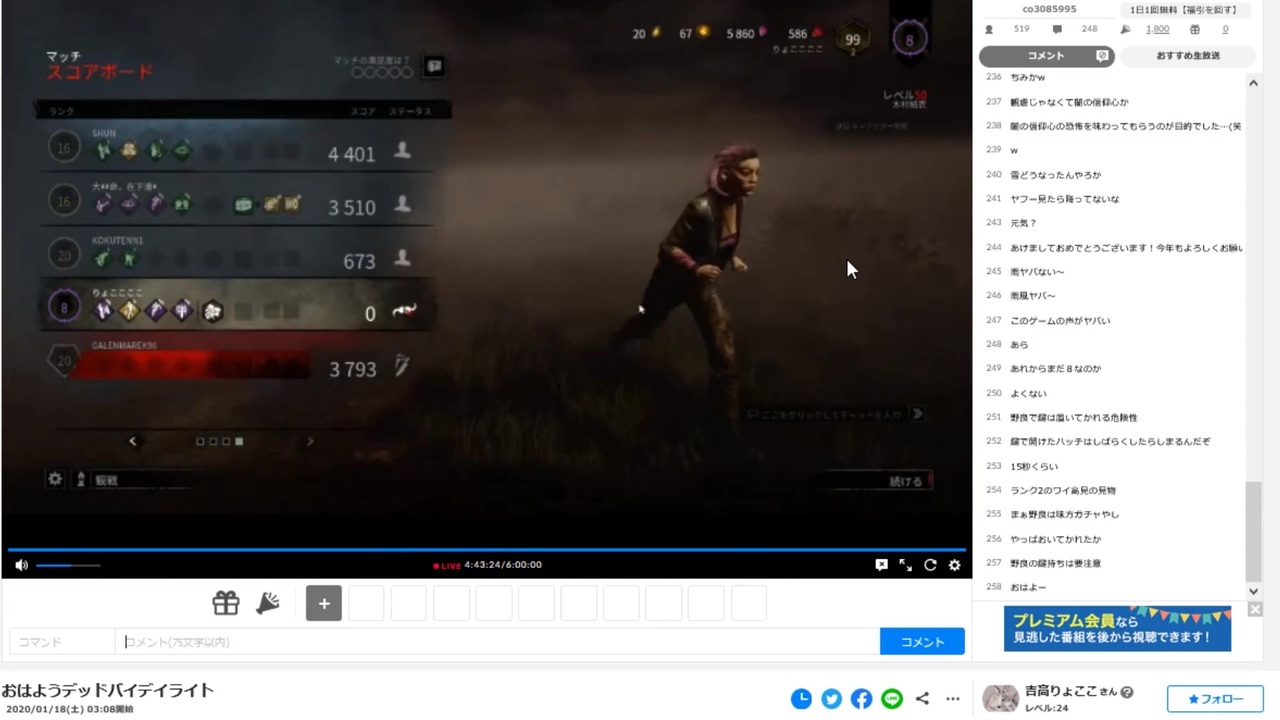This screenshot has height=720, width=1280.
Task: Click the 観戦 spectate option in game
Action: pos(106,480)
